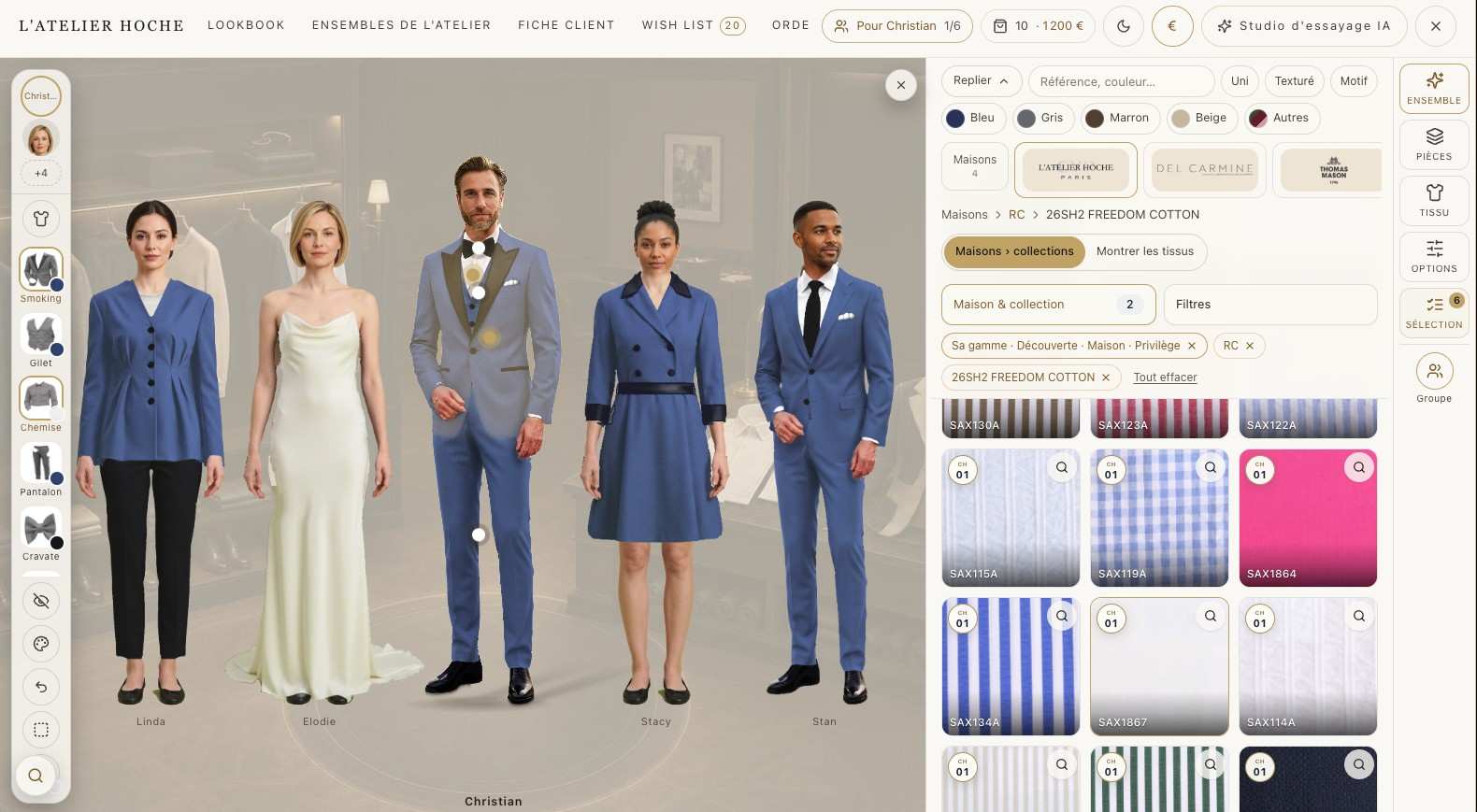Open the TISSU shirt panel
Image resolution: width=1477 pixels, height=812 pixels.
click(x=1434, y=201)
